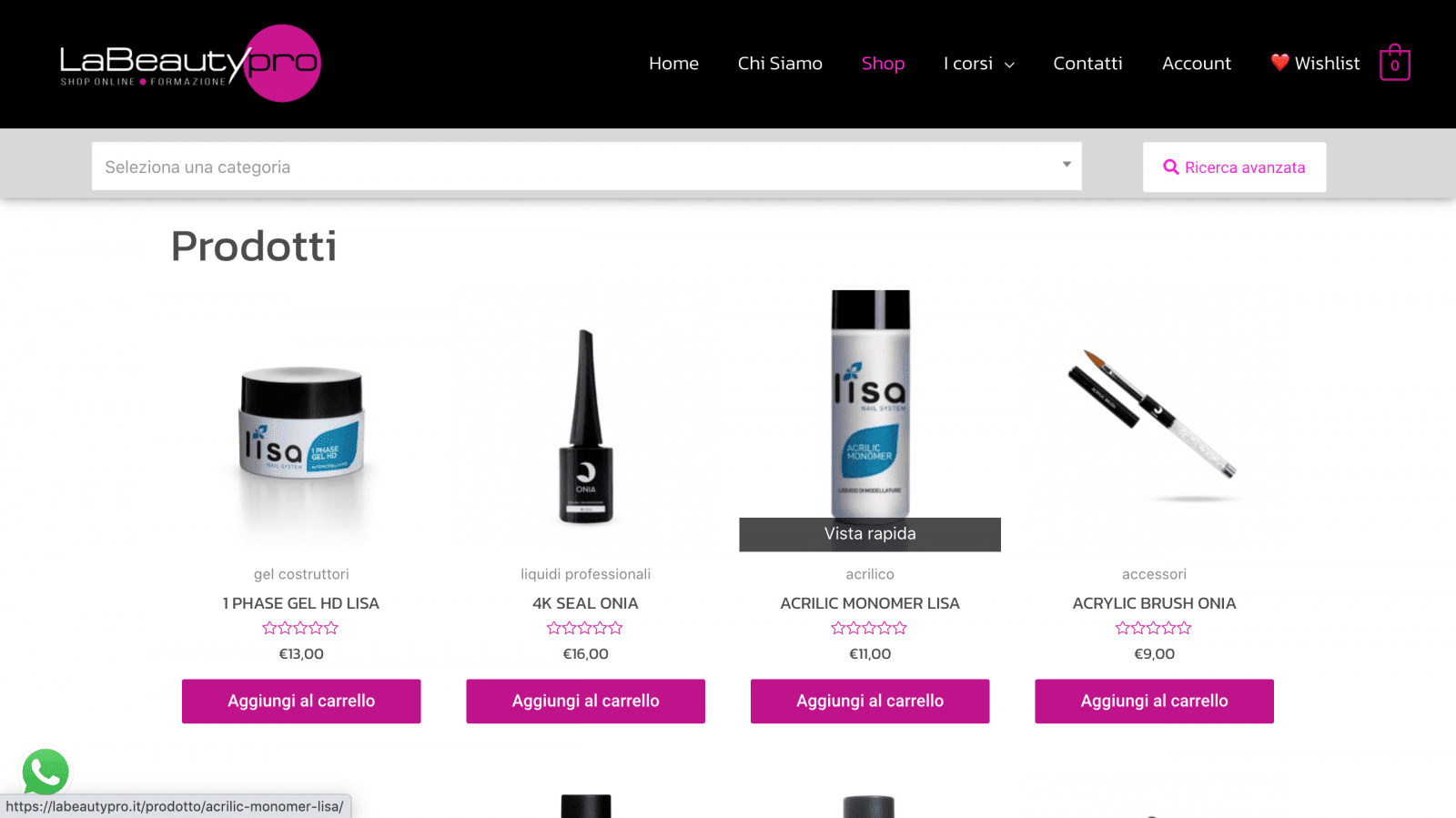Expand the I corsi submenu chevron

click(x=1009, y=65)
